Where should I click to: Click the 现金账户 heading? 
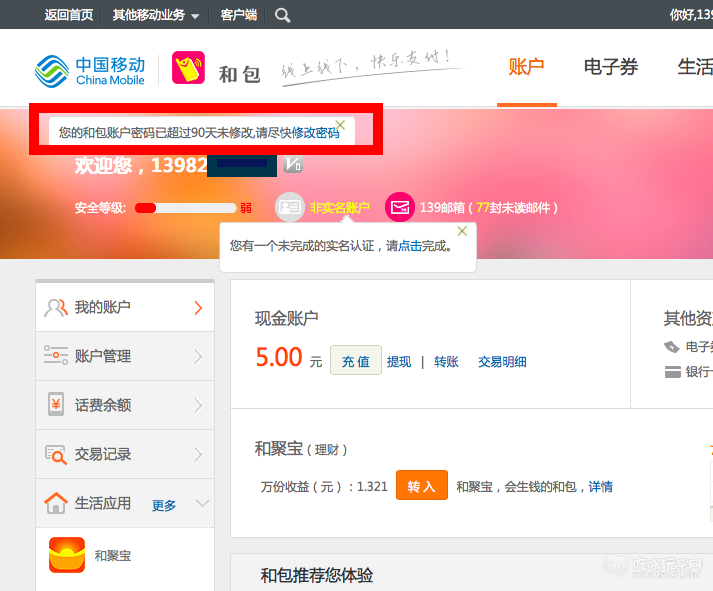point(286,318)
